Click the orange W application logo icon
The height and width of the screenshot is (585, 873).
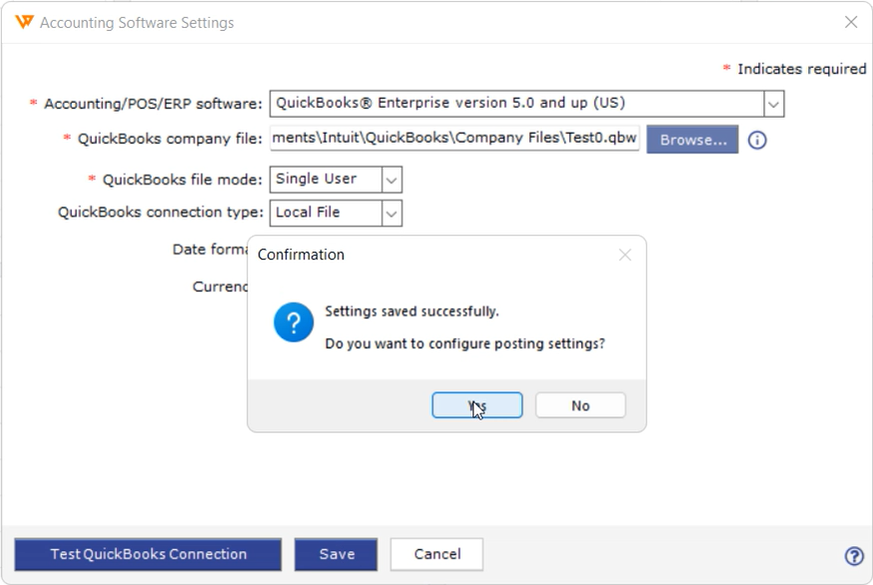[24, 22]
